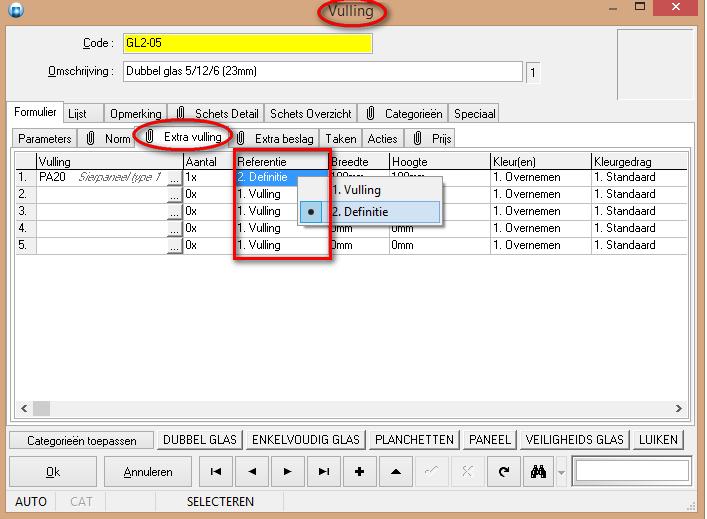Click the horizontal scrollbar left arrow

coord(24,409)
